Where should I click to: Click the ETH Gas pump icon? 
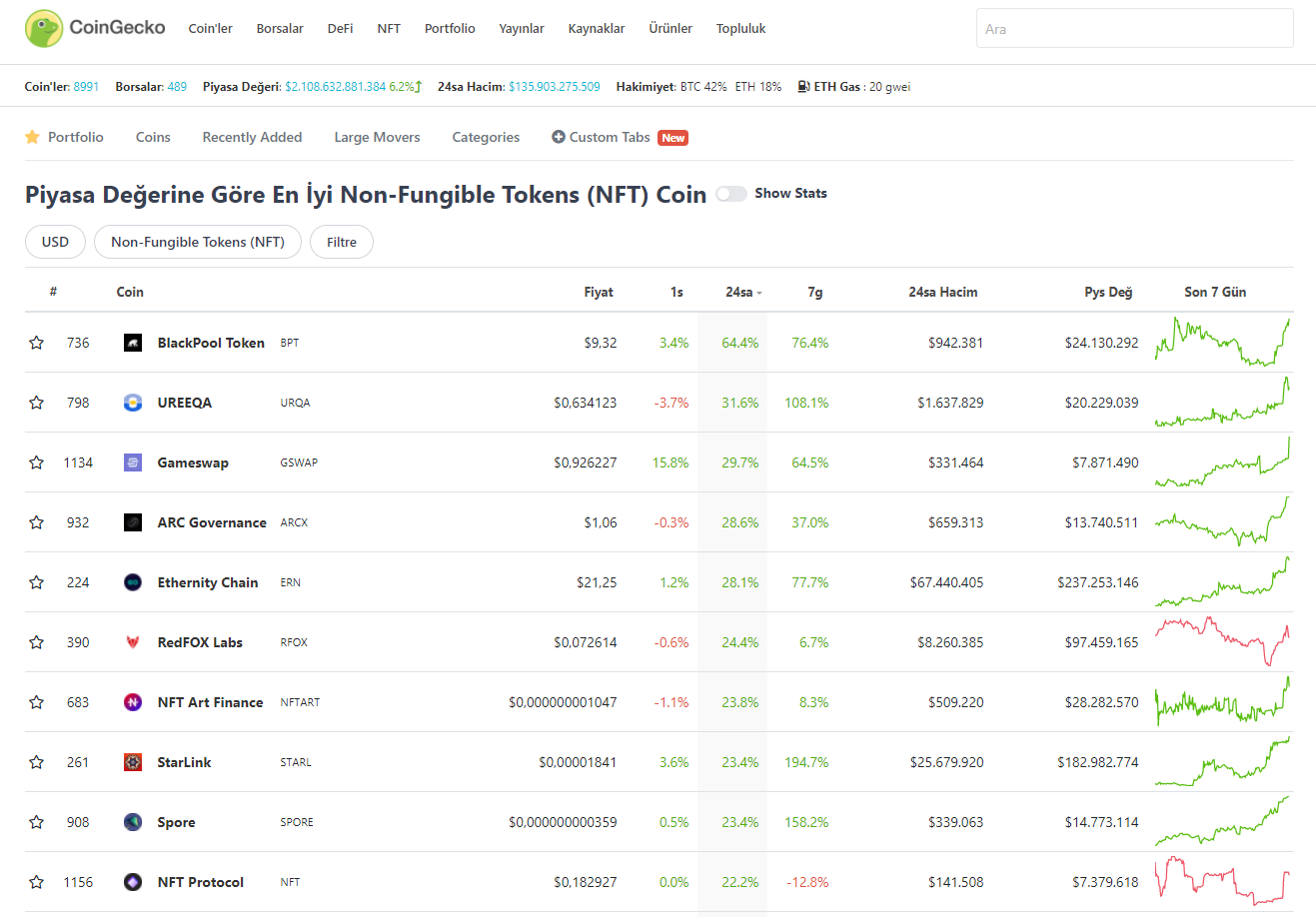coord(803,87)
